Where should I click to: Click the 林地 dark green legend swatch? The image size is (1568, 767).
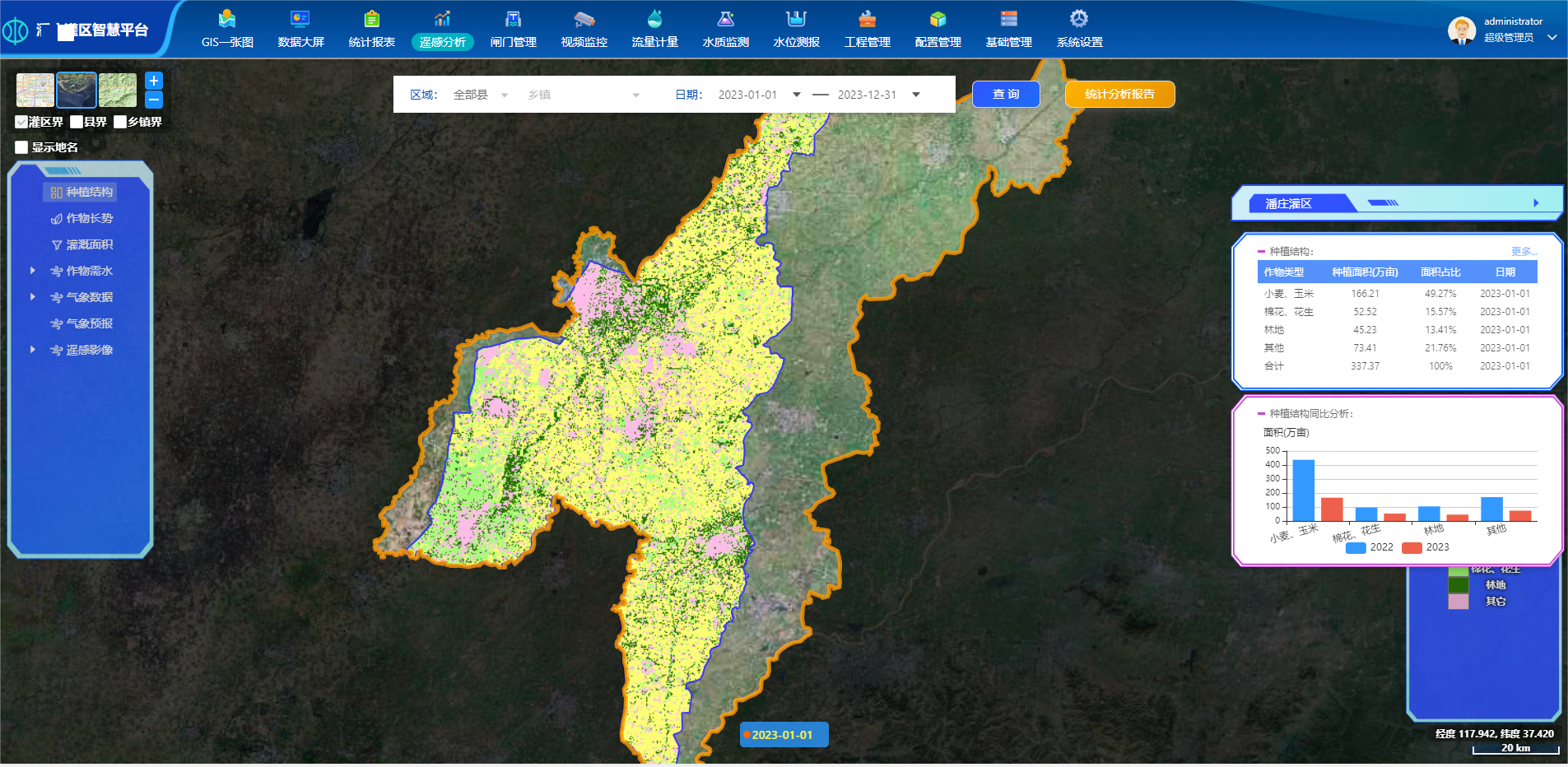pyautogui.click(x=1458, y=585)
